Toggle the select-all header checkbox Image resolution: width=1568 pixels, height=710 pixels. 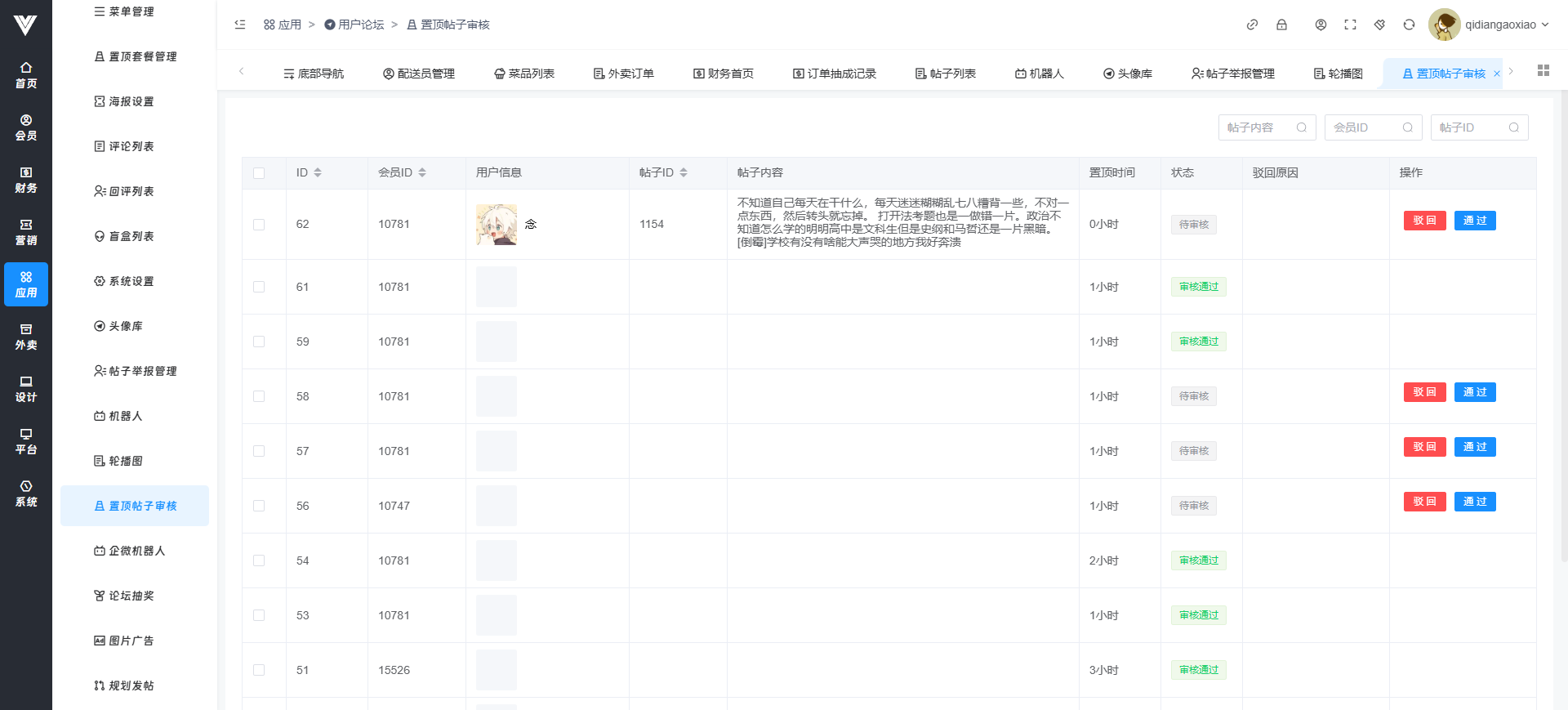point(259,173)
